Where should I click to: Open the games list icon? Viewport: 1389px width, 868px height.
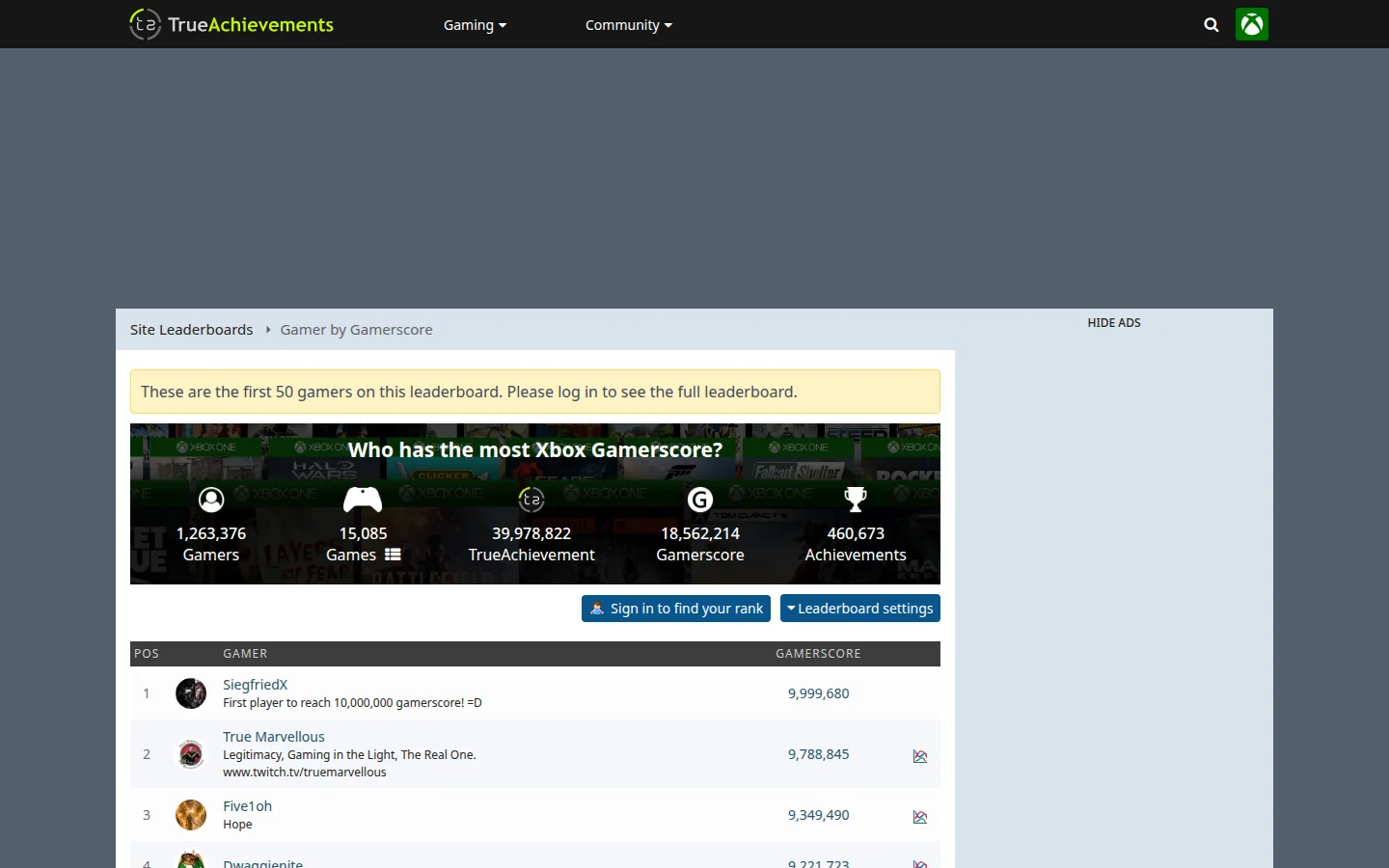[x=393, y=555]
